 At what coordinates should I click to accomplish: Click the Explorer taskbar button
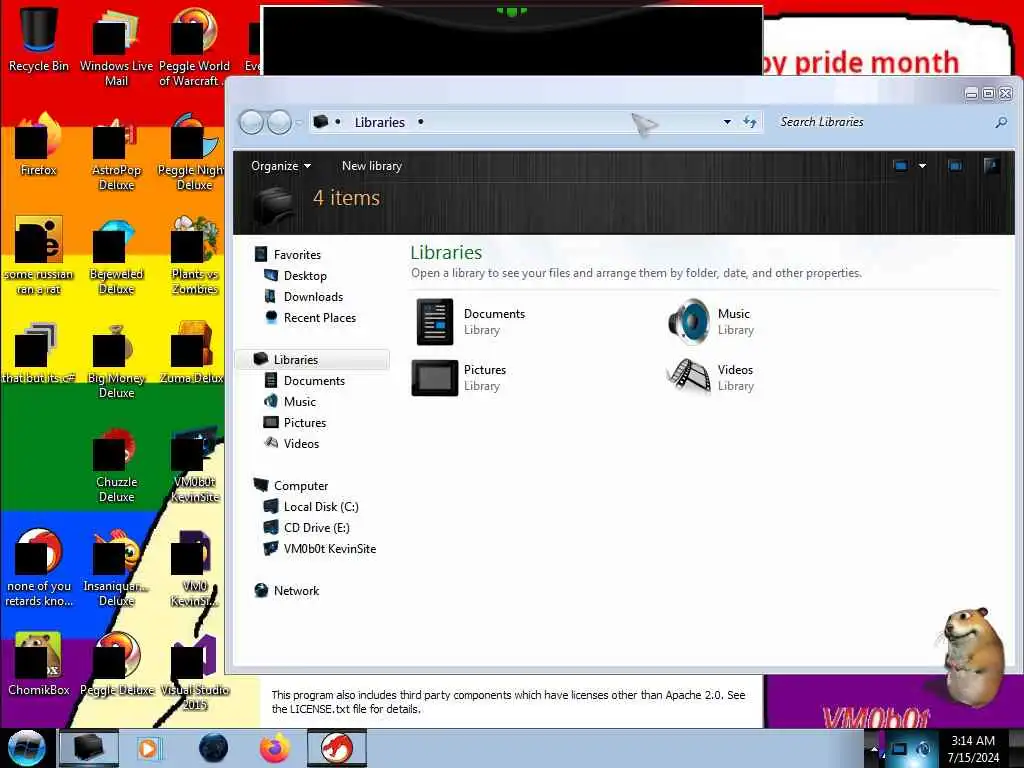click(89, 748)
